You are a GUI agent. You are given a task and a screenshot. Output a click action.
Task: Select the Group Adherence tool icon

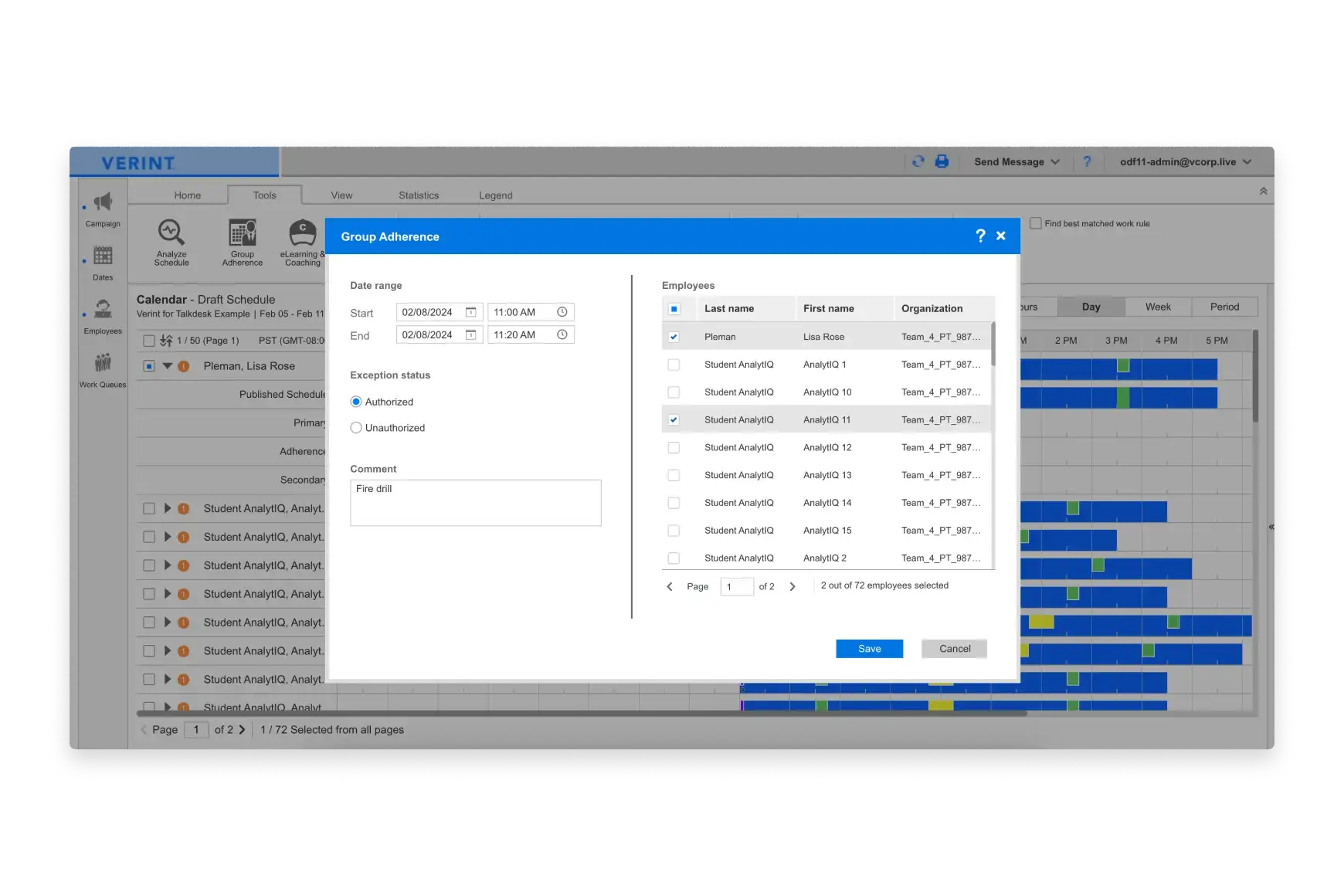click(242, 239)
